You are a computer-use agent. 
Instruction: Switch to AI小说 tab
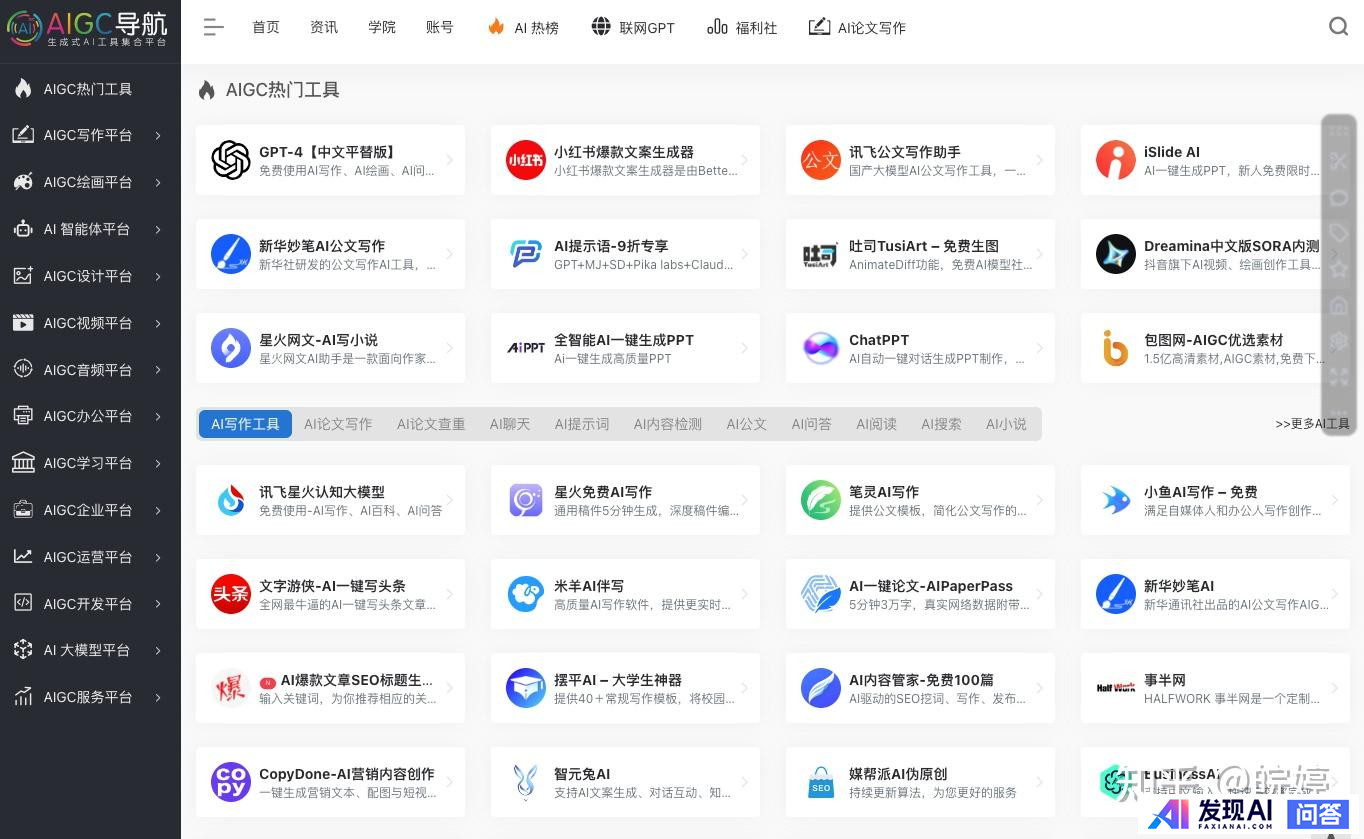[1006, 424]
